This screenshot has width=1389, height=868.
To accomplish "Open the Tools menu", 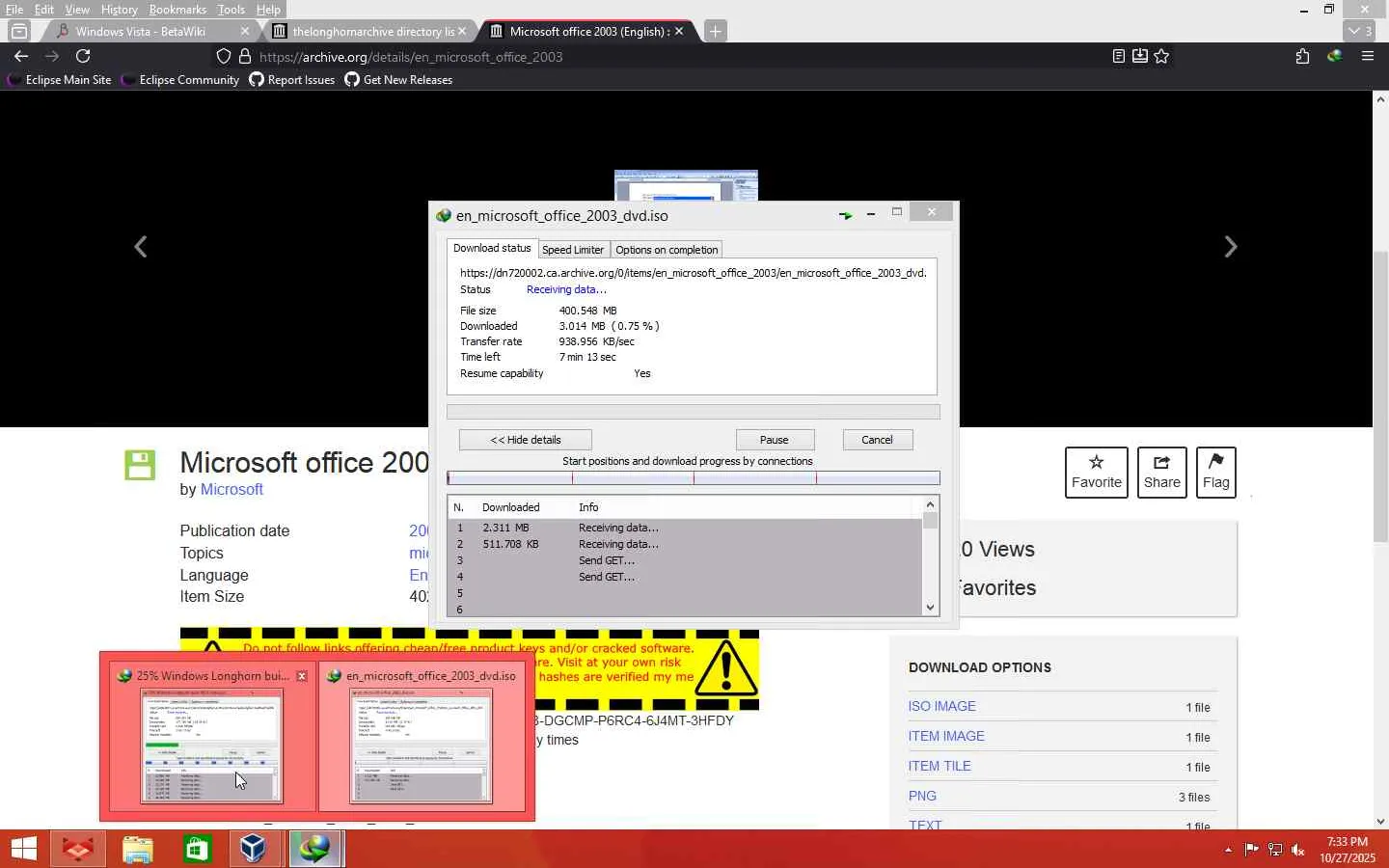I will (231, 10).
